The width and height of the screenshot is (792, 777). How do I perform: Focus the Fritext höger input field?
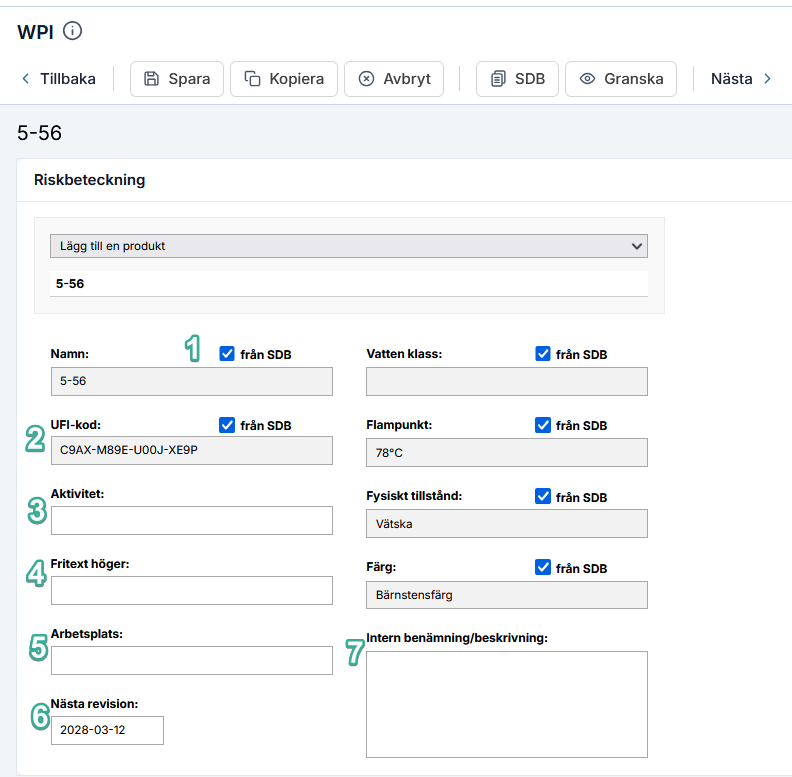coord(191,590)
